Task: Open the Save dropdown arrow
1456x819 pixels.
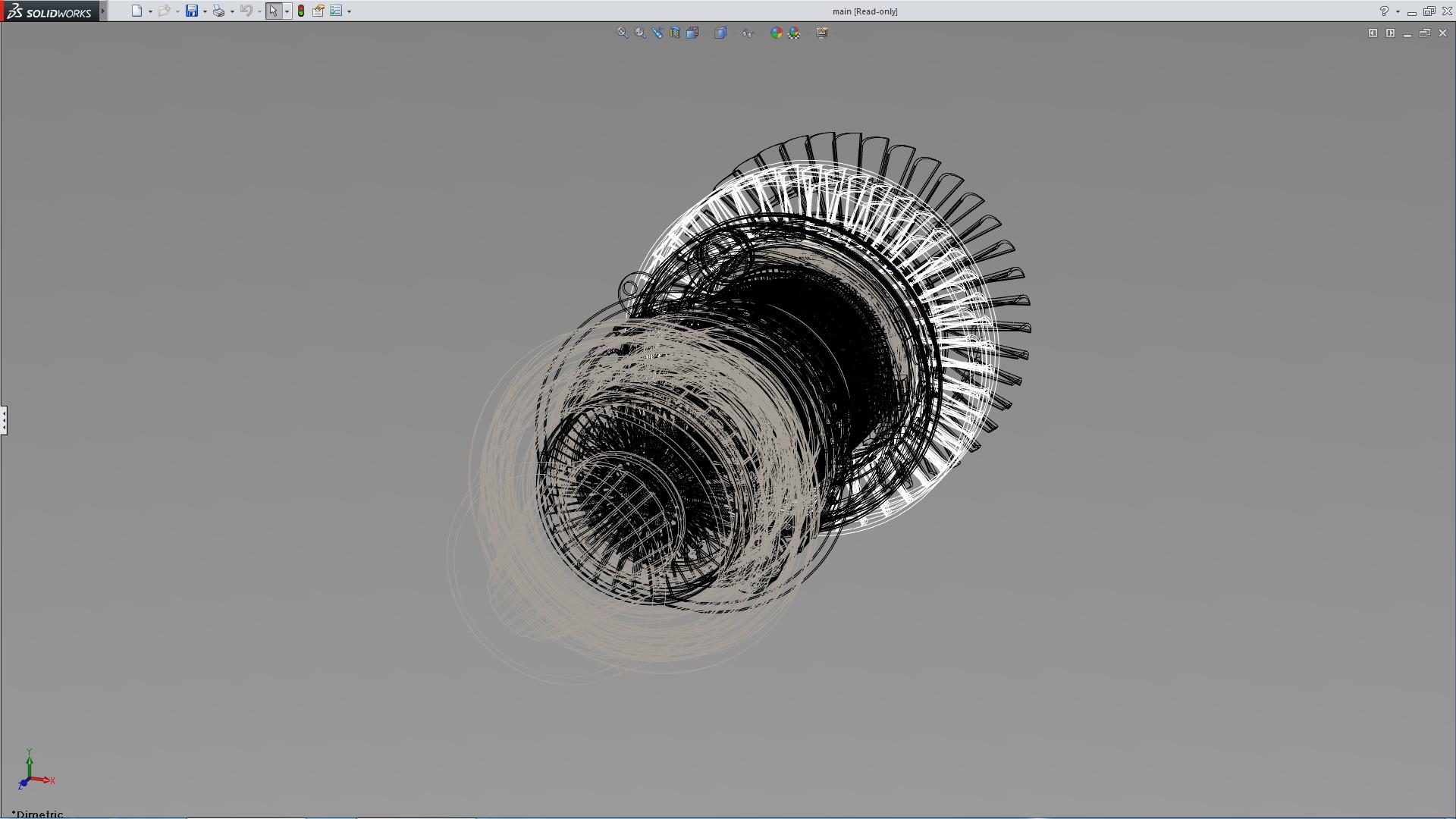Action: [205, 11]
